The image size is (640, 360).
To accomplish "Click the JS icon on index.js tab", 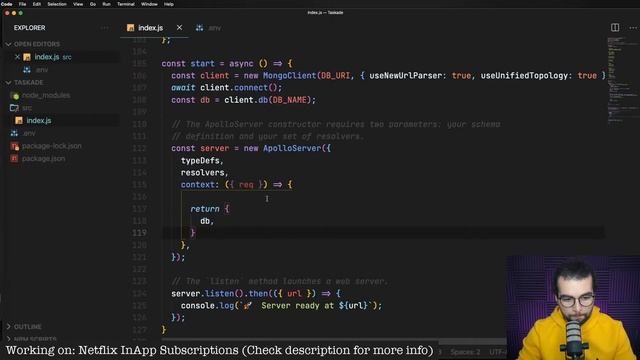I will pos(130,28).
